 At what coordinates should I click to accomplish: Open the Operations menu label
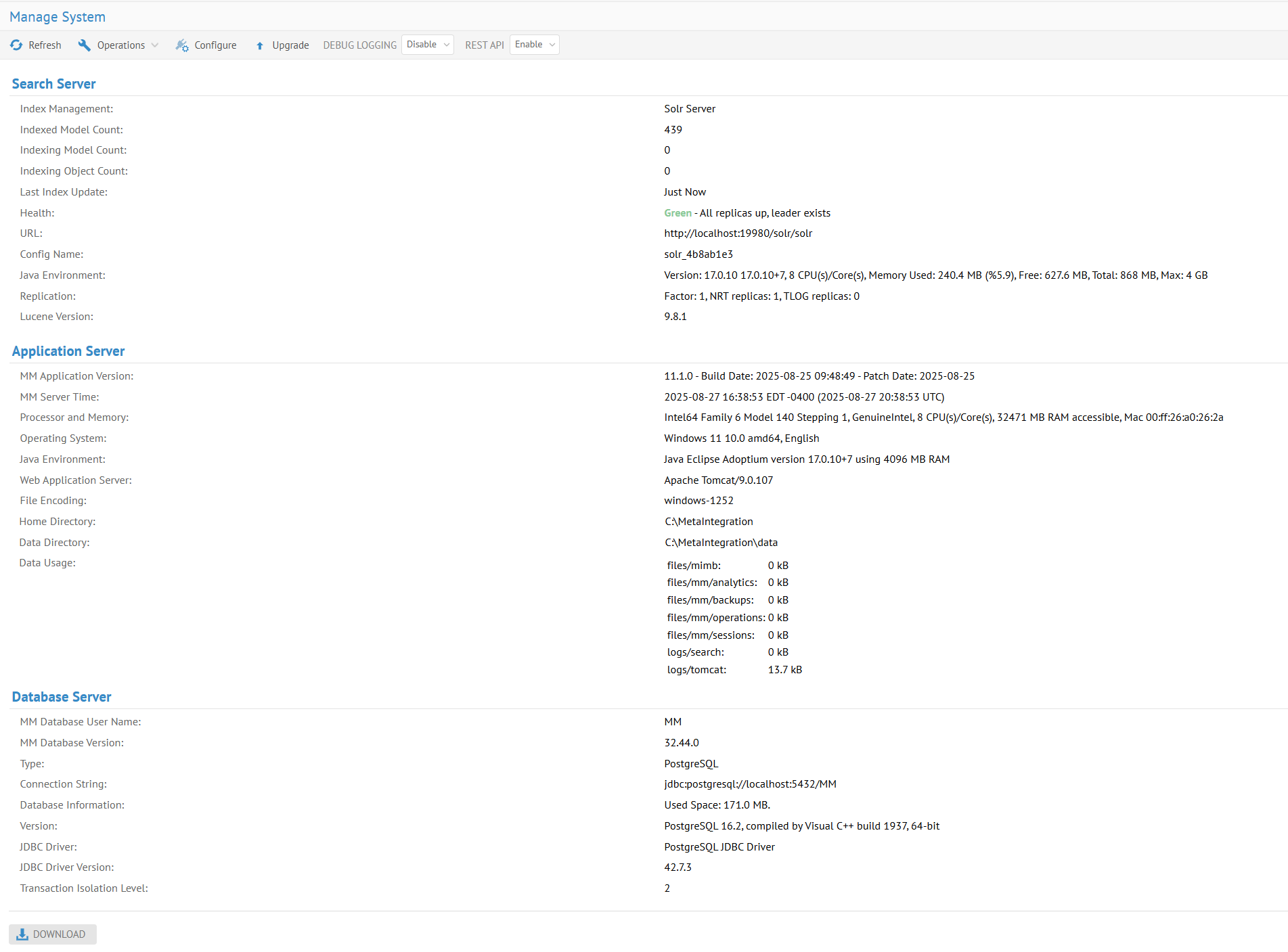tap(120, 45)
